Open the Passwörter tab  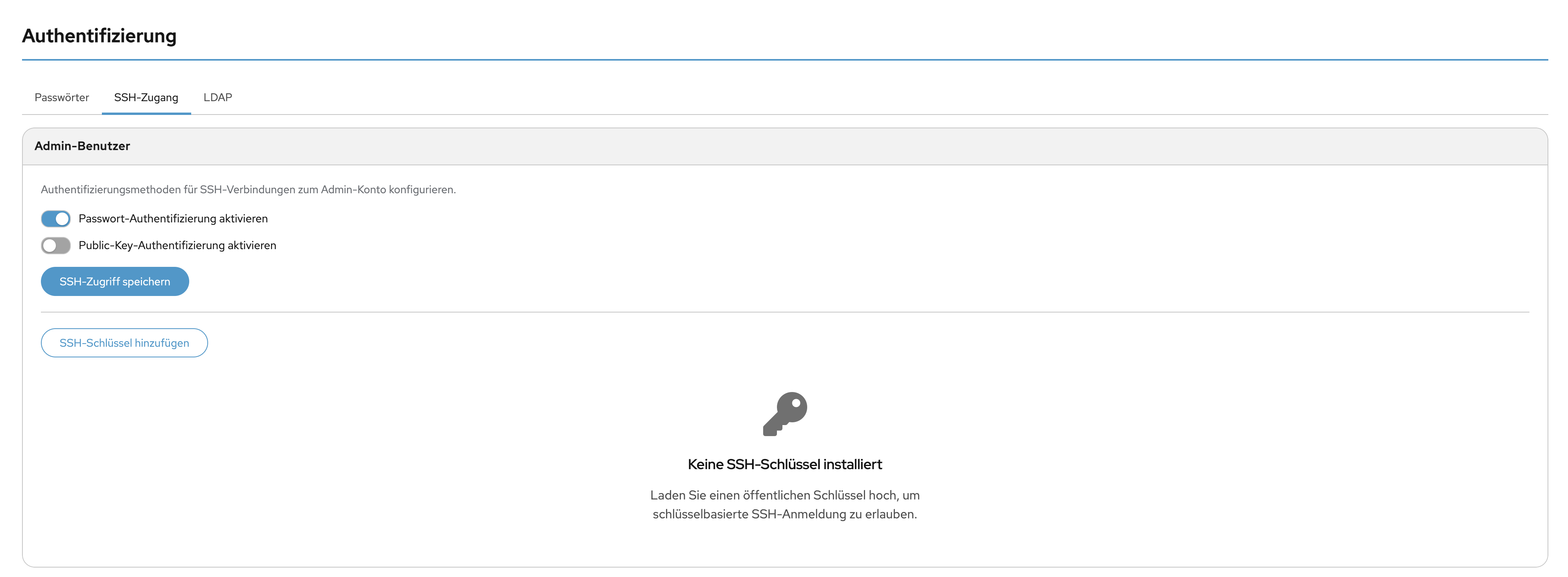[61, 98]
